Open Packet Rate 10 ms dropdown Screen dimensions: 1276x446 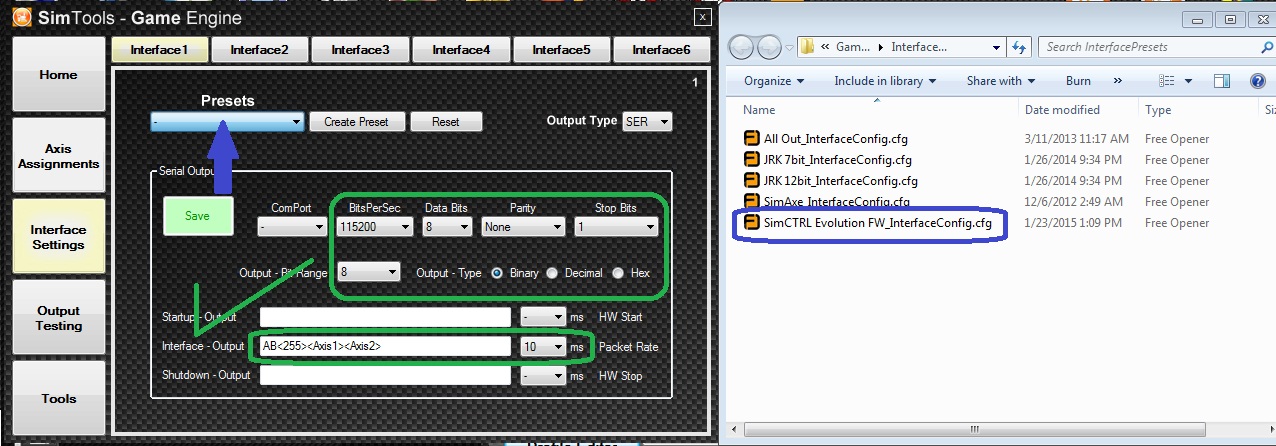coord(541,346)
